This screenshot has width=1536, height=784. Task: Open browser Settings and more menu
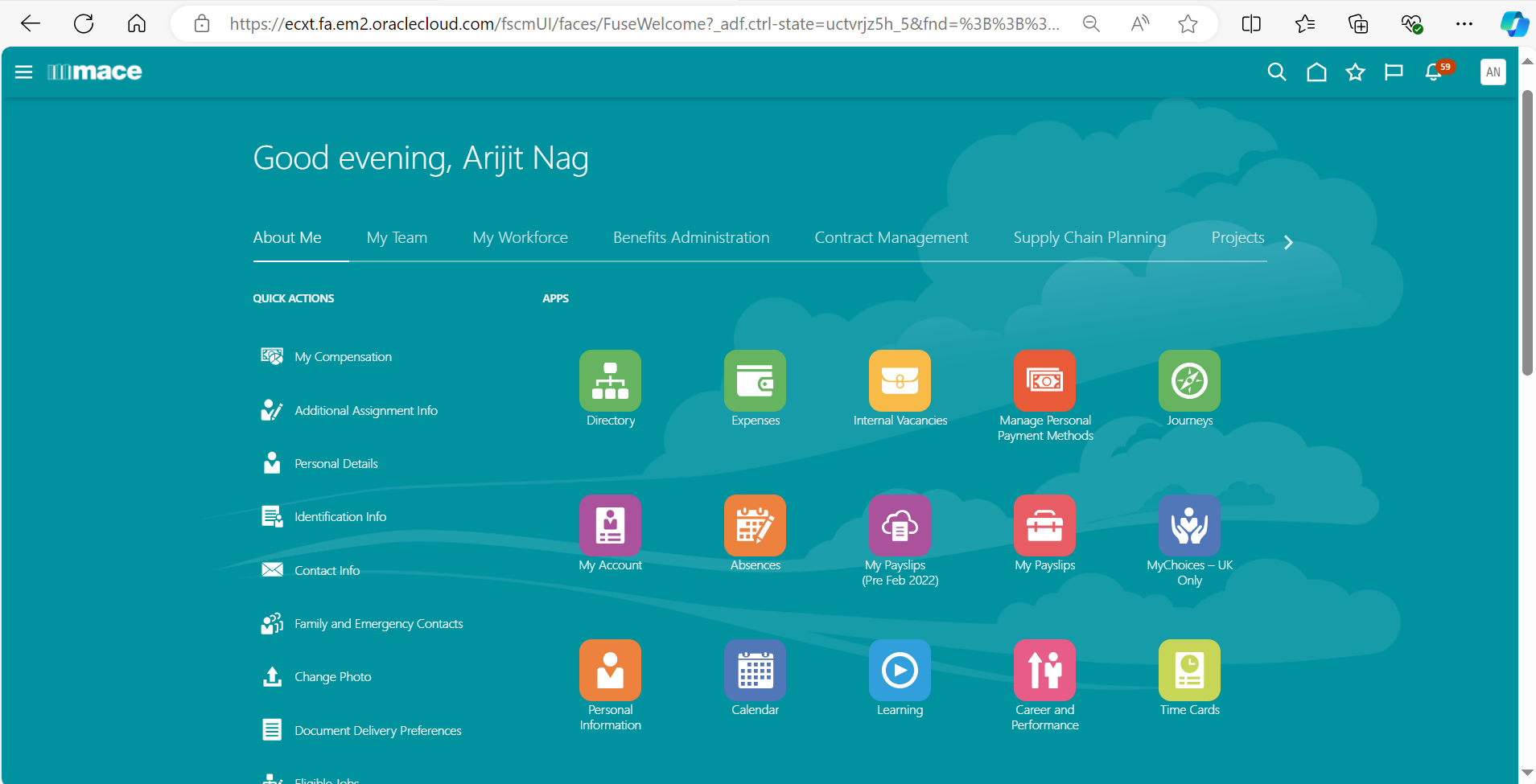(x=1464, y=24)
